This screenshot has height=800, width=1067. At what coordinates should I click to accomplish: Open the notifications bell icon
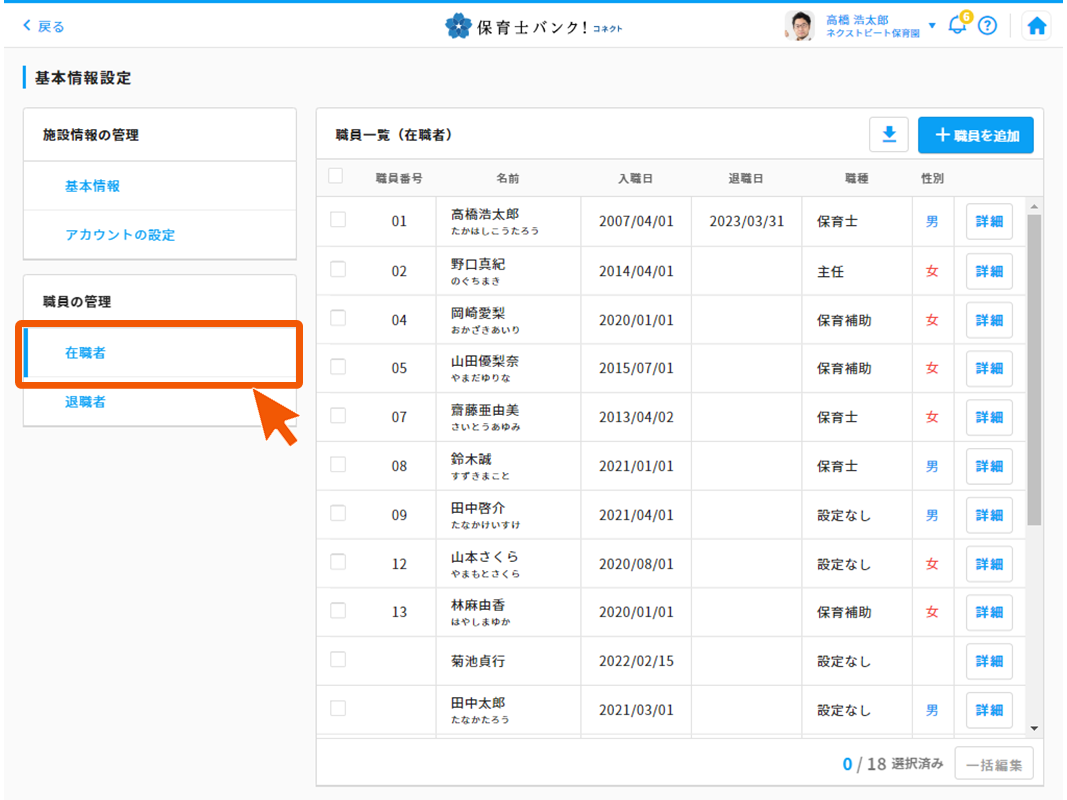956,26
